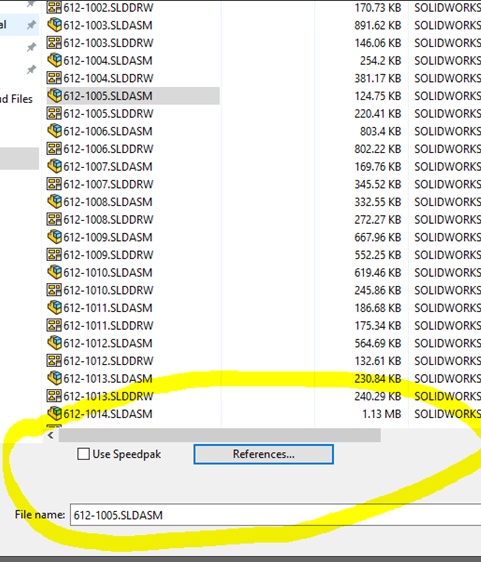Click the horizontal scrollbar thumb
Image resolution: width=481 pixels, height=562 pixels.
tap(219, 435)
